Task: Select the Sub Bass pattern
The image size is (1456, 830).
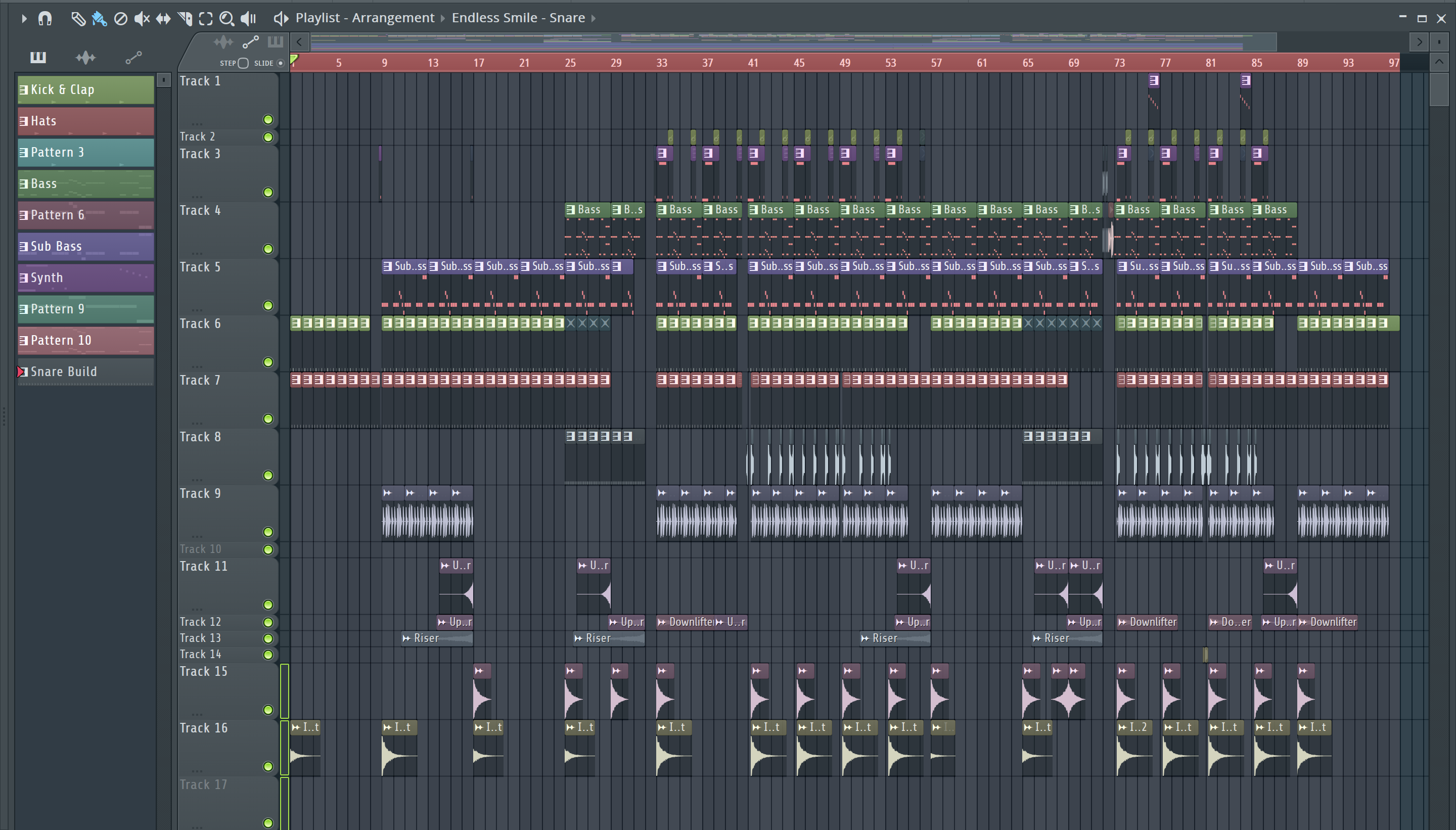Action: click(85, 246)
